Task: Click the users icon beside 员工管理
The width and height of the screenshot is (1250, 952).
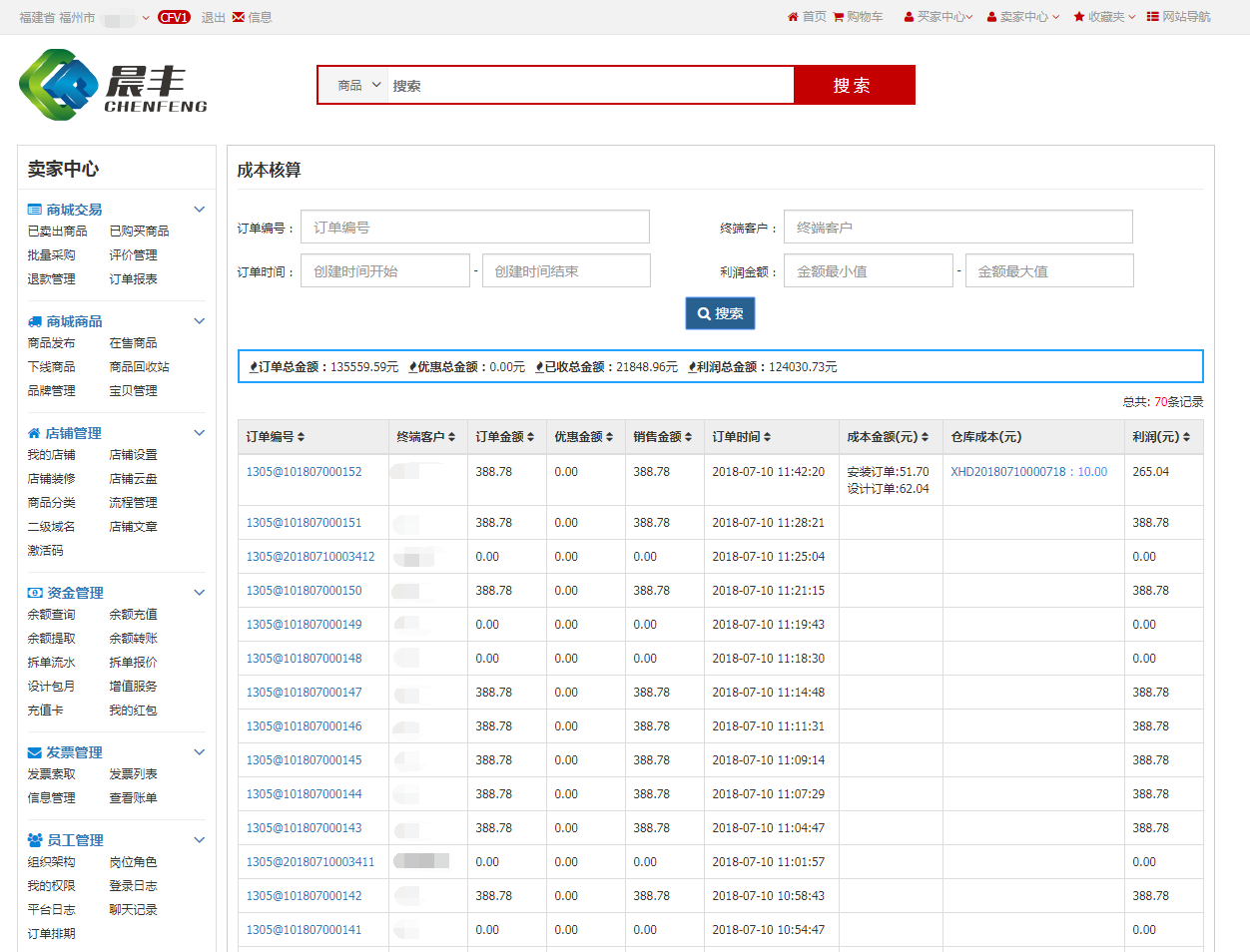Action: tap(35, 840)
